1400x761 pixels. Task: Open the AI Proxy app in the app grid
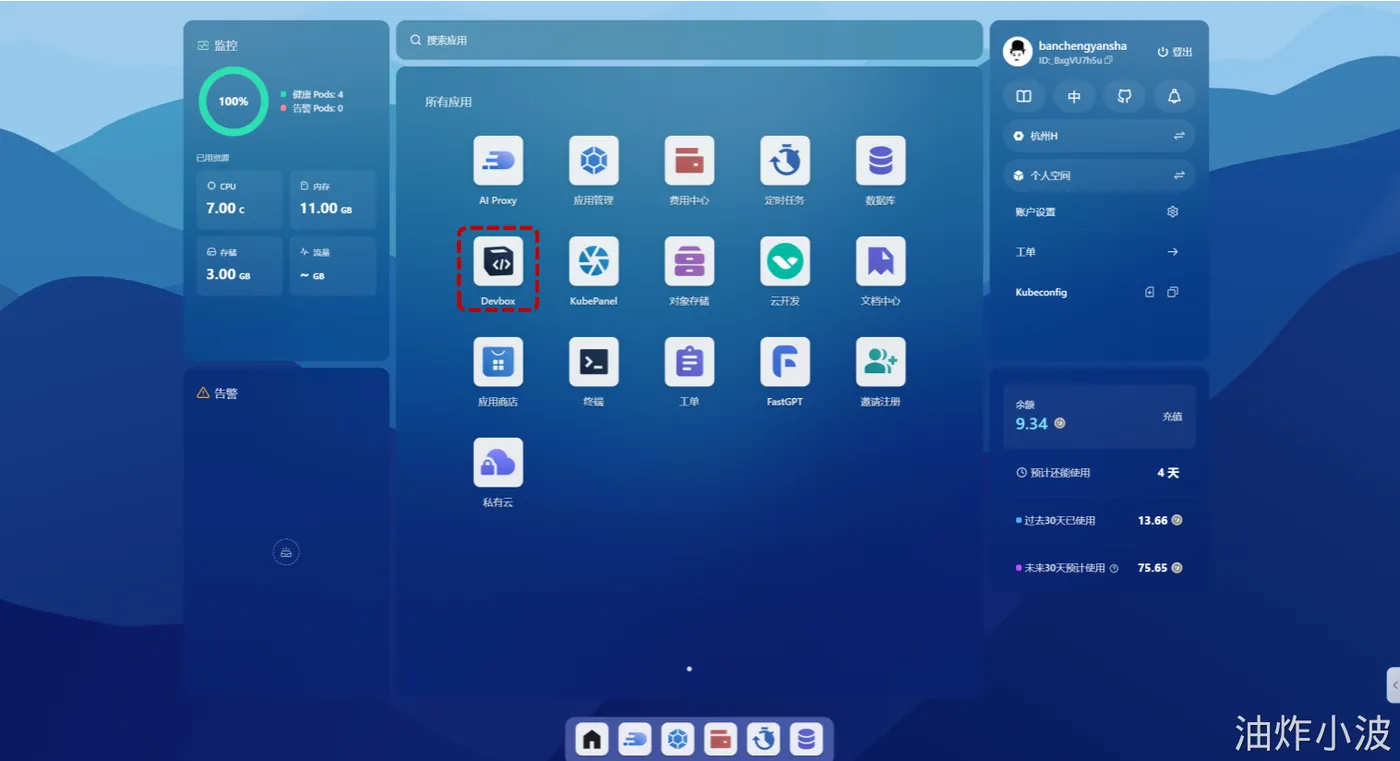pyautogui.click(x=498, y=161)
